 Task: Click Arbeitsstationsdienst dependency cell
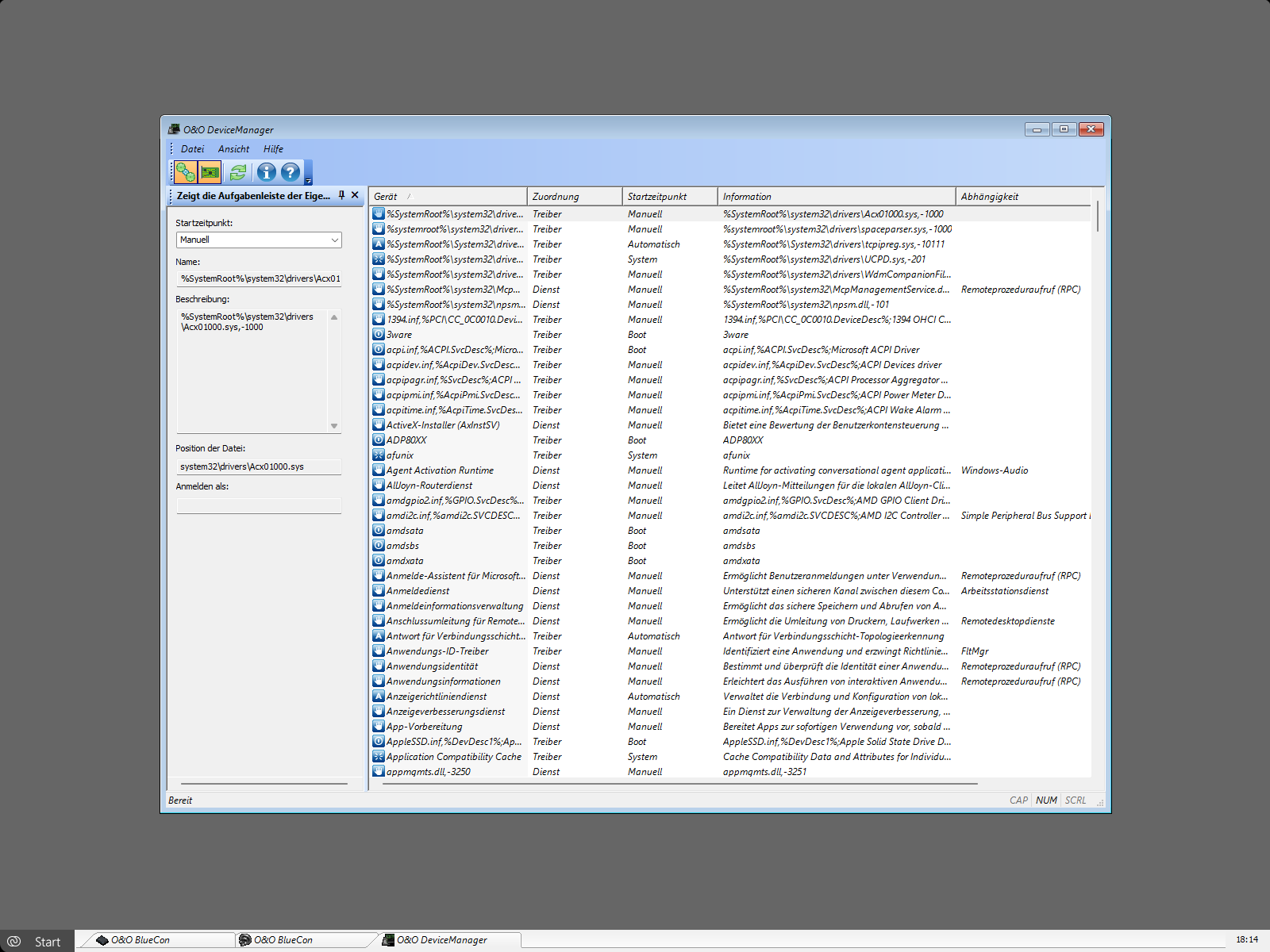[x=1005, y=591]
